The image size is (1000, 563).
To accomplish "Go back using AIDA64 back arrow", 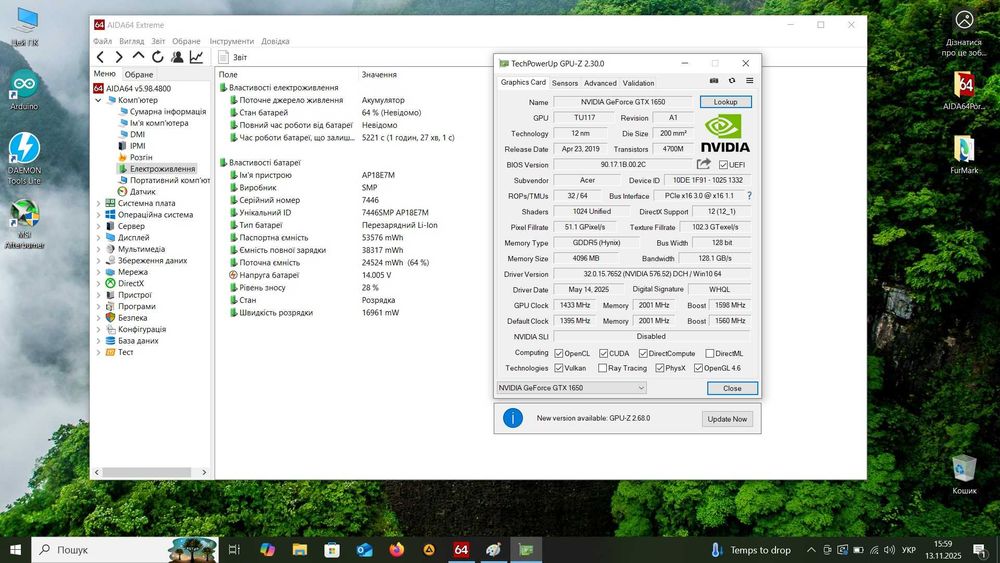I will 100,57.
